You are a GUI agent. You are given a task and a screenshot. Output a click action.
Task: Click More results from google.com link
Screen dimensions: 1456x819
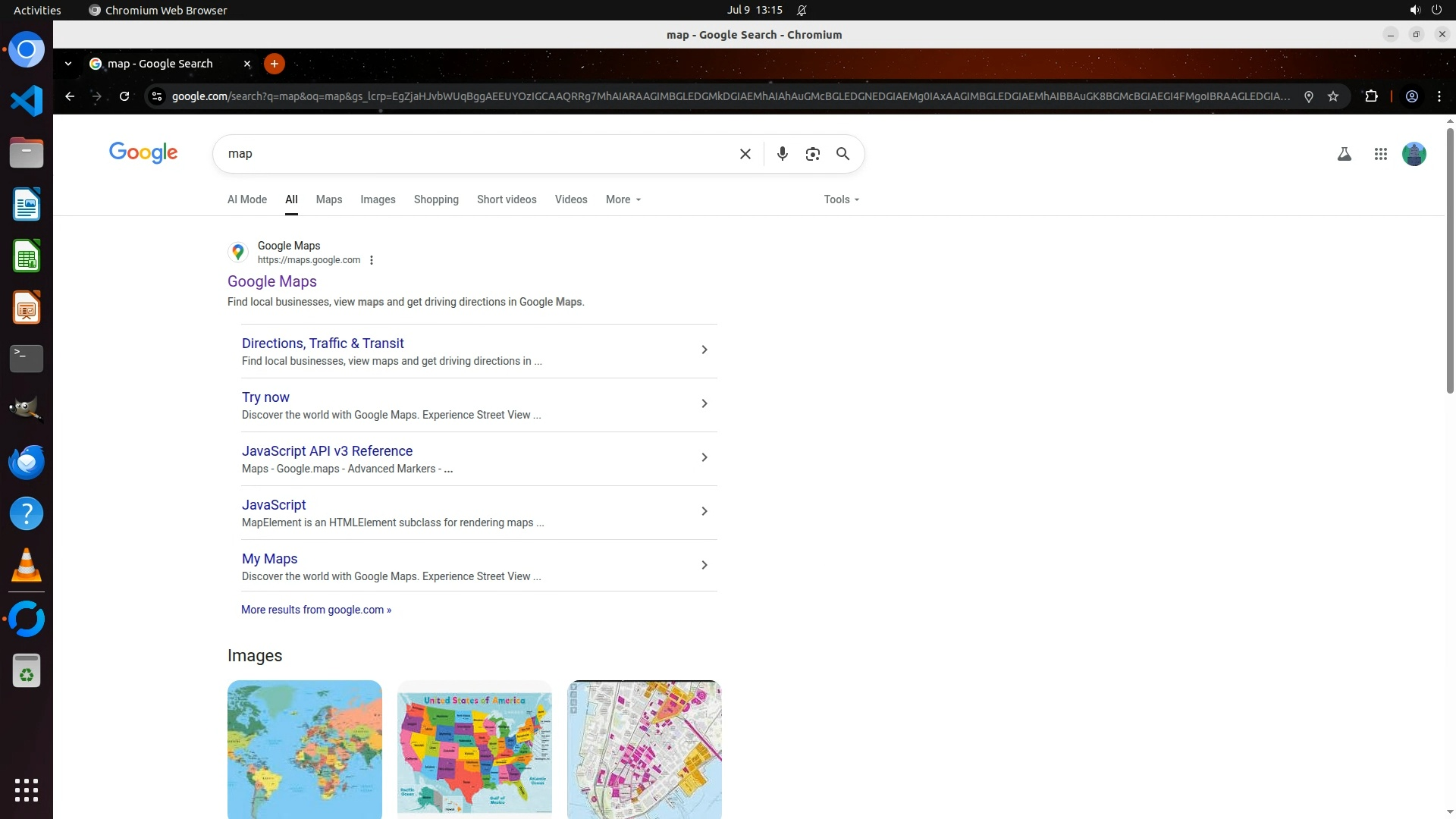316,610
